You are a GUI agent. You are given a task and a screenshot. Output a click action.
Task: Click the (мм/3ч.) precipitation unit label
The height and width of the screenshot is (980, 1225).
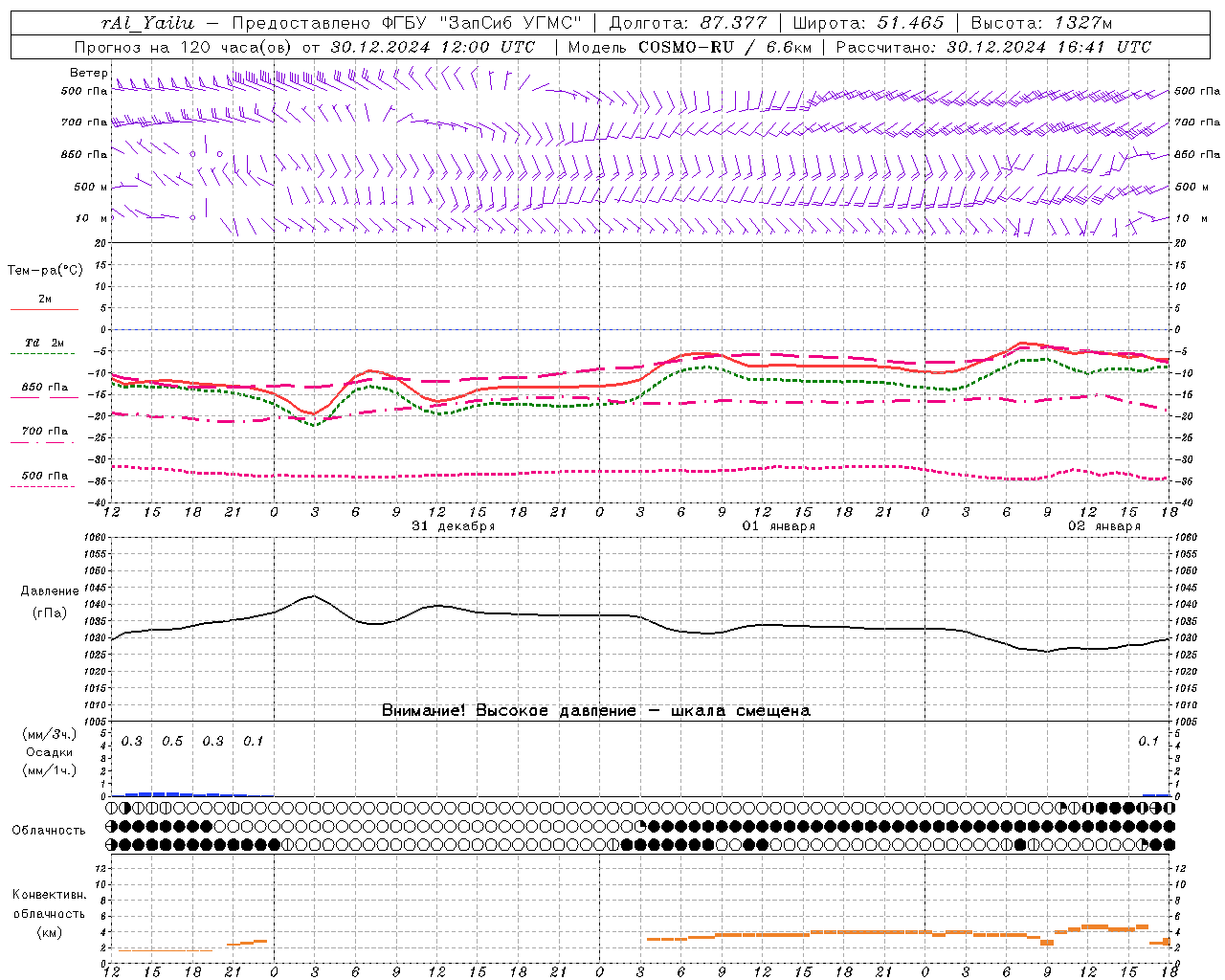coord(49,734)
